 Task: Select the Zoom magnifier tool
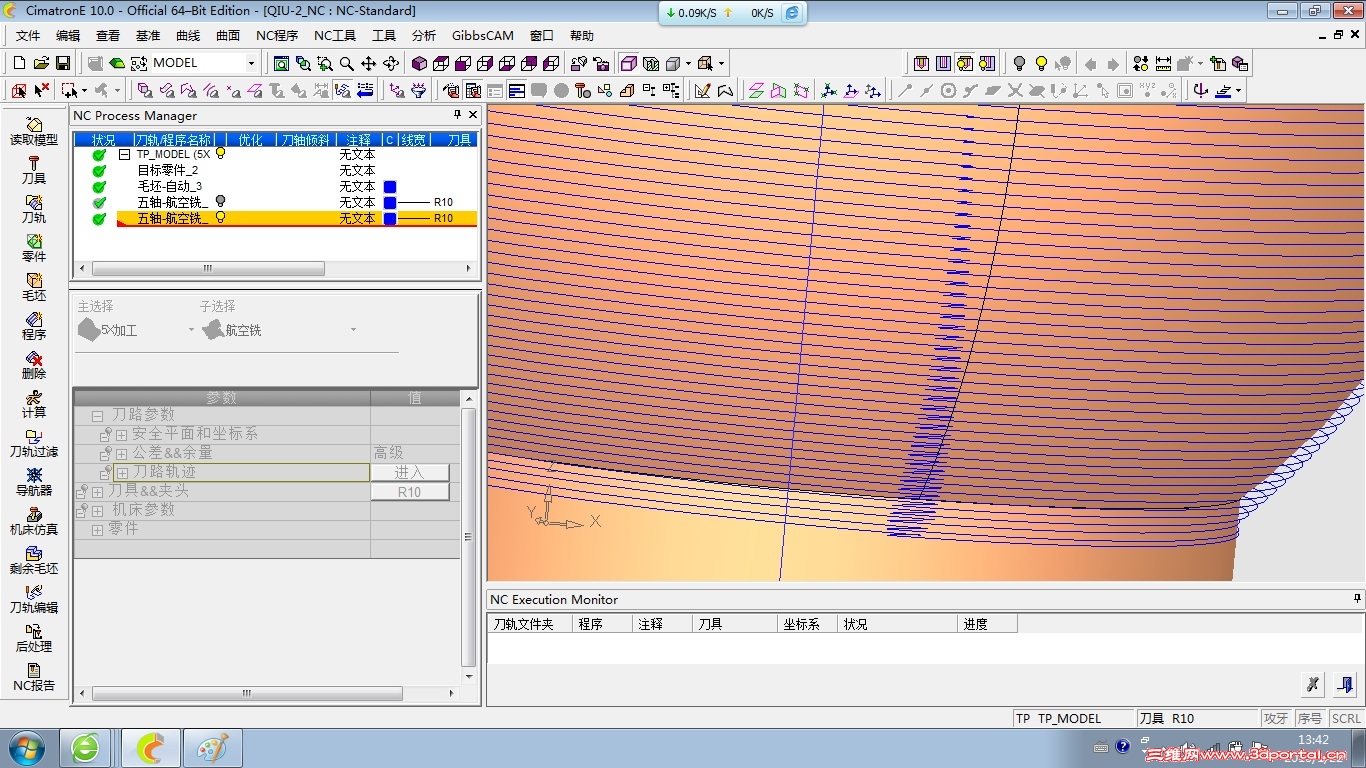[x=347, y=63]
